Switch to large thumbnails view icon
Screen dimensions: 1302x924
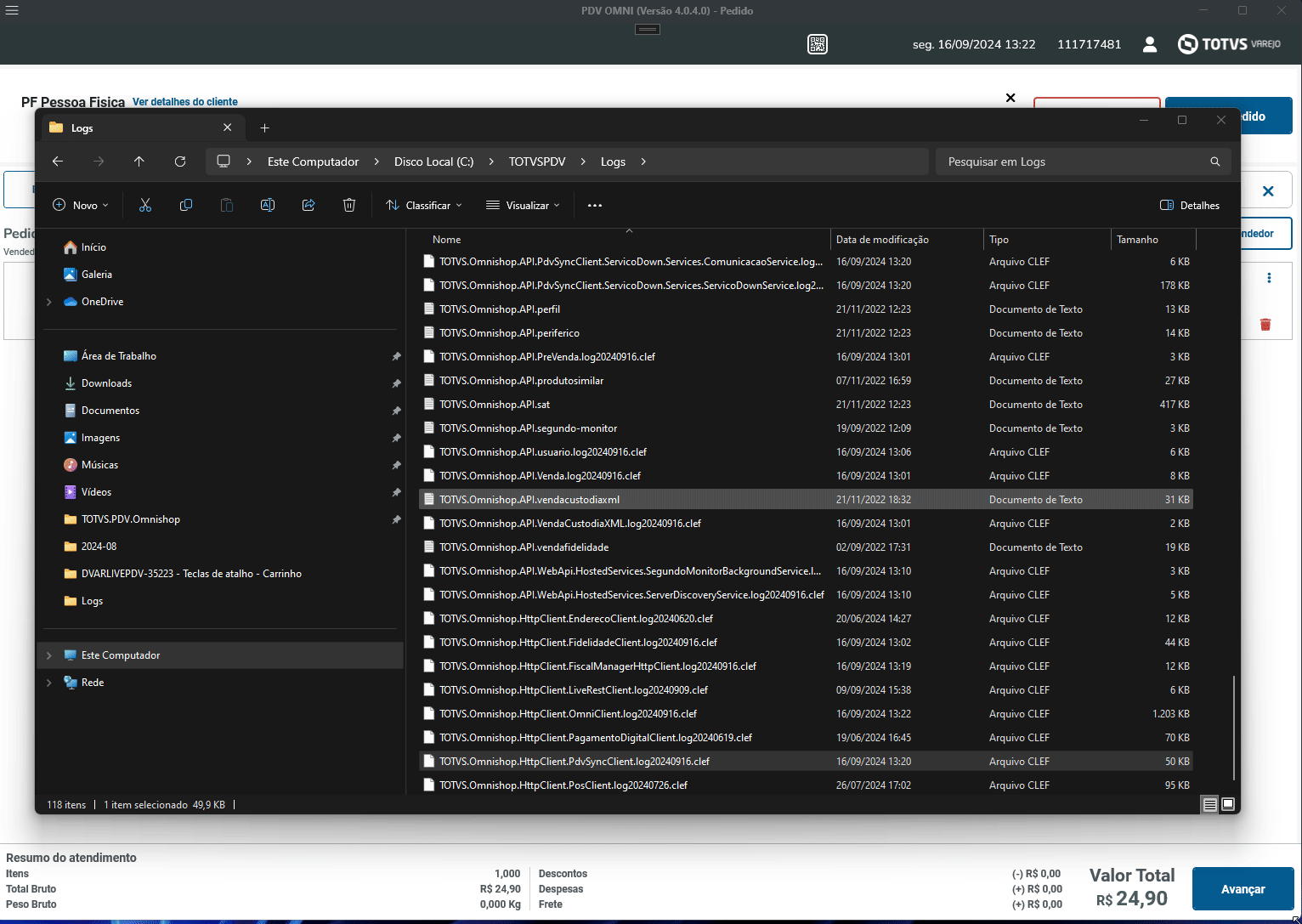tap(1228, 804)
